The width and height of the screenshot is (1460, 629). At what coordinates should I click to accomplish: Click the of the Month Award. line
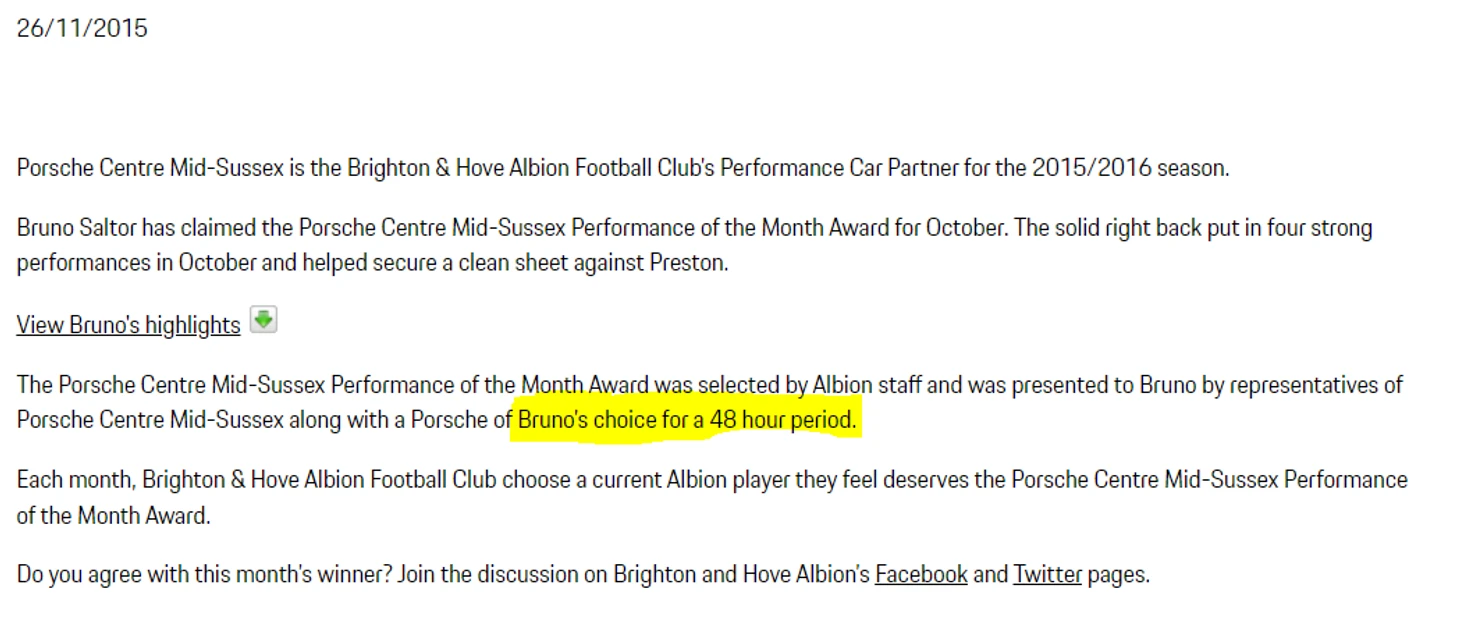114,516
